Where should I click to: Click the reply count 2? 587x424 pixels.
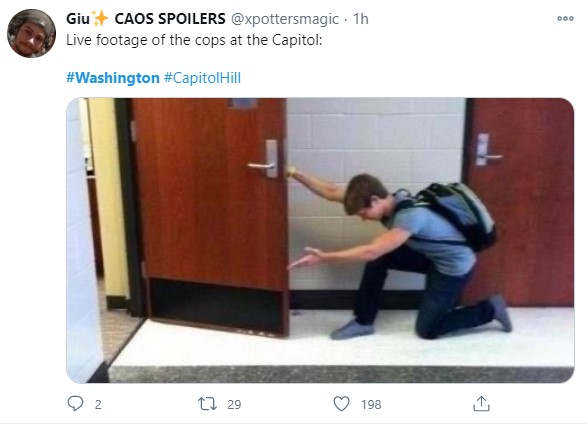click(98, 405)
